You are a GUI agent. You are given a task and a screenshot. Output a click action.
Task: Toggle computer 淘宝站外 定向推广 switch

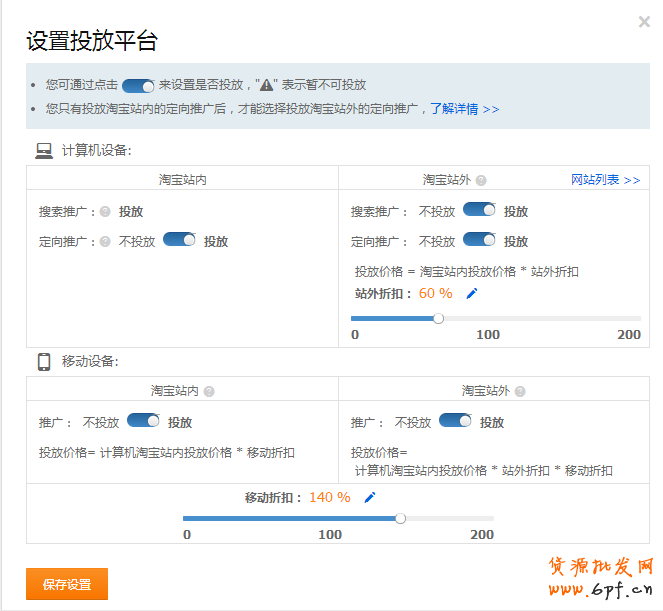coord(479,240)
